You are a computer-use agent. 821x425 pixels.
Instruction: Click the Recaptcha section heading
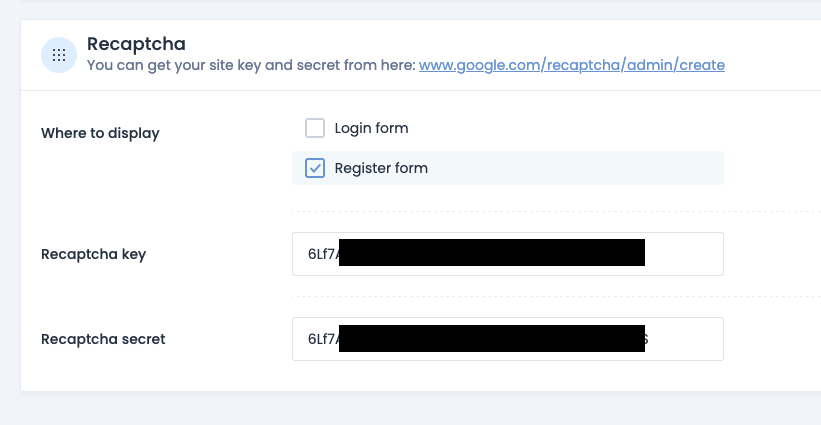(136, 44)
